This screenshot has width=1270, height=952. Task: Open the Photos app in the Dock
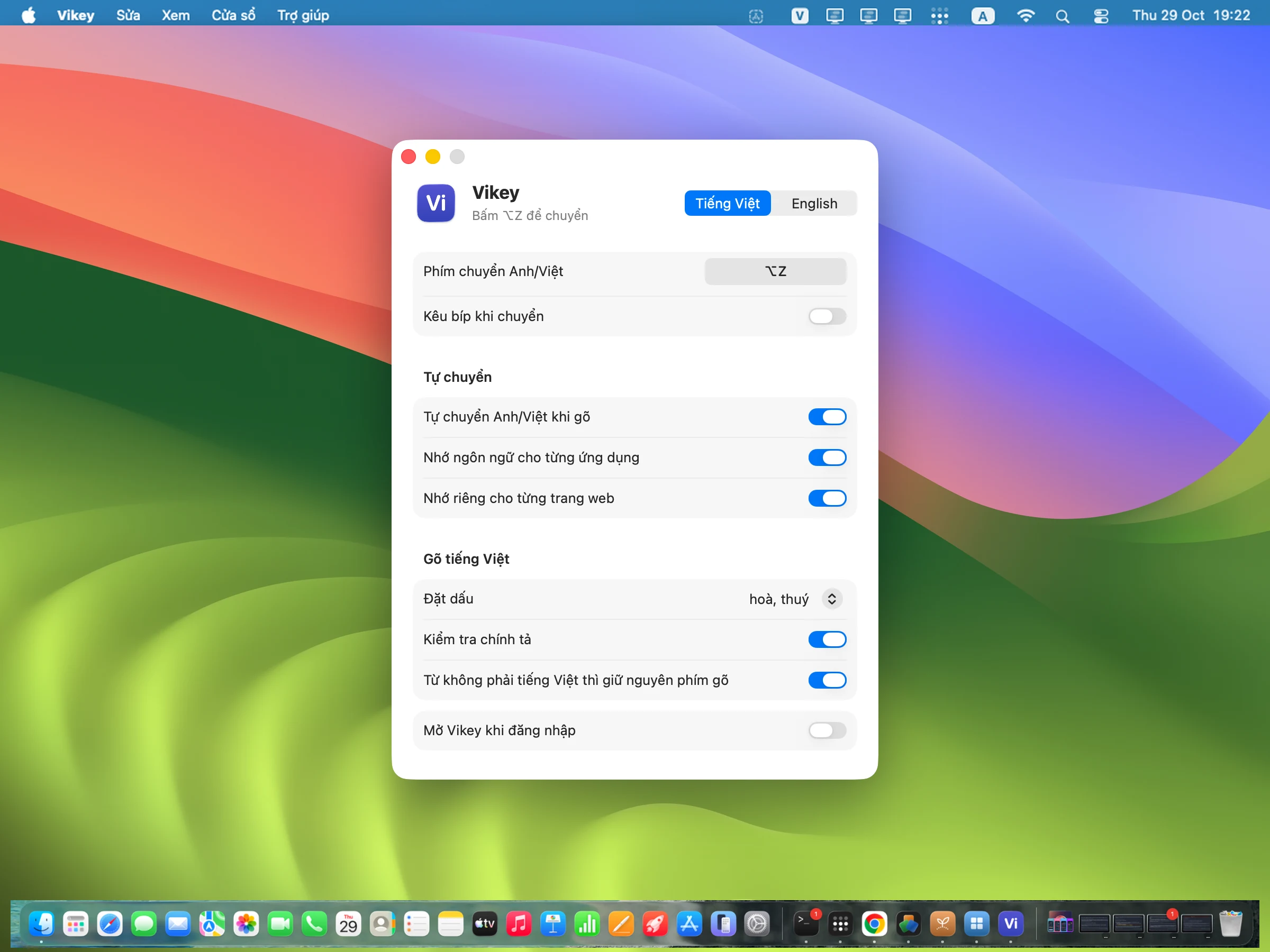[x=246, y=924]
